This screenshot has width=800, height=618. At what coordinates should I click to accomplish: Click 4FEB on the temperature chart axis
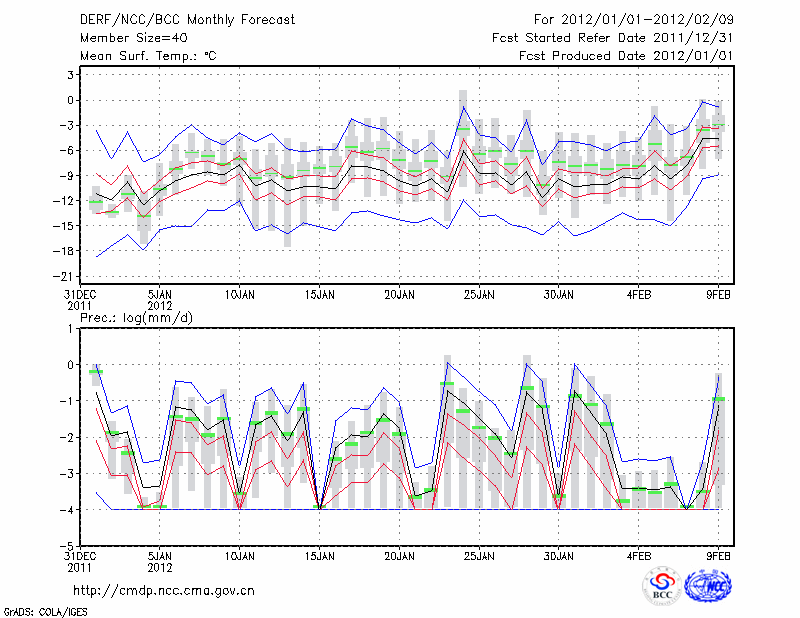tap(640, 296)
